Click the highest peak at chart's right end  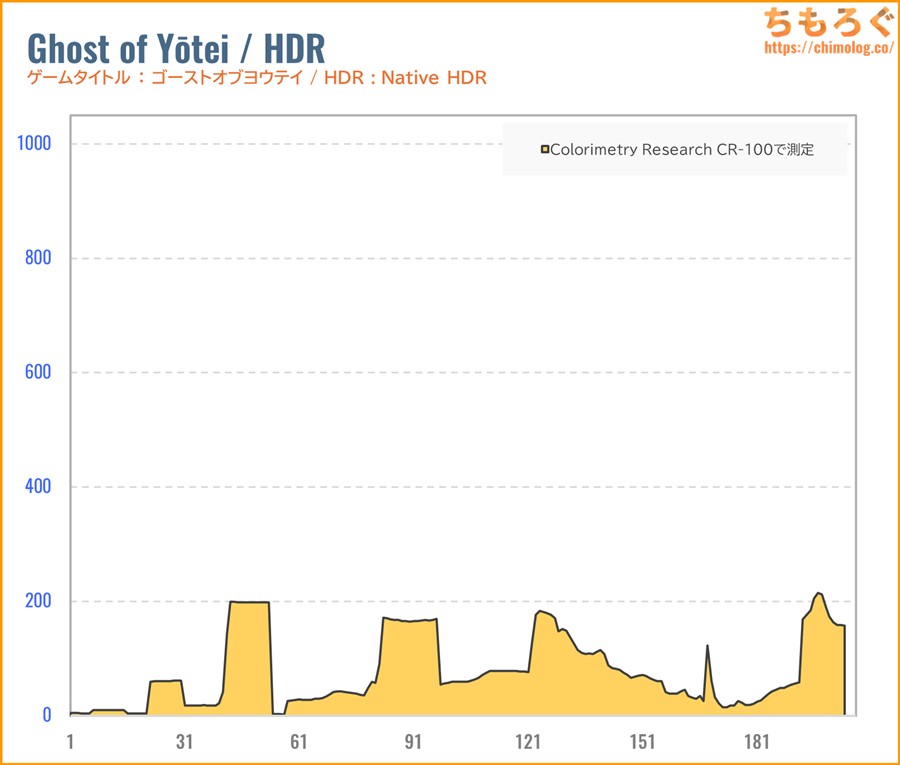click(819, 595)
